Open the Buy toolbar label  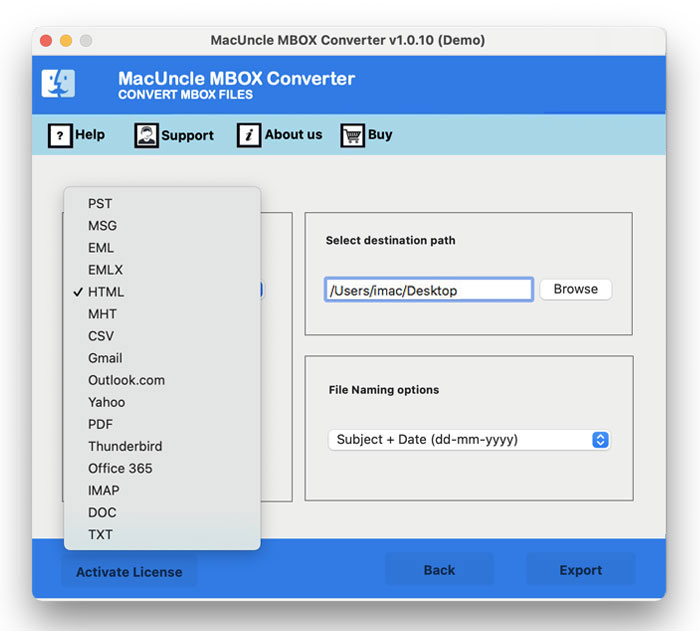point(380,134)
